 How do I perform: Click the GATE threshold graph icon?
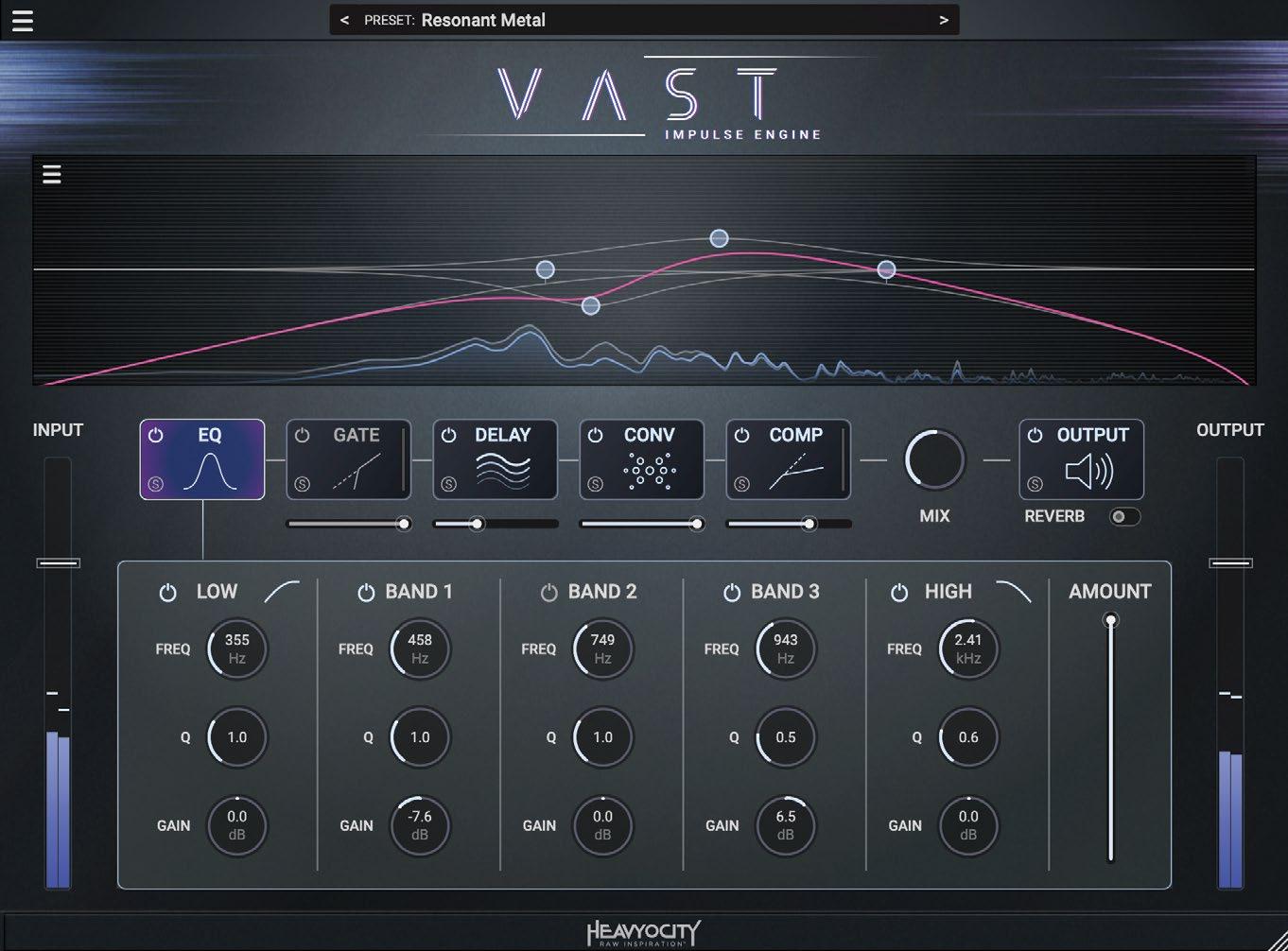click(x=357, y=471)
